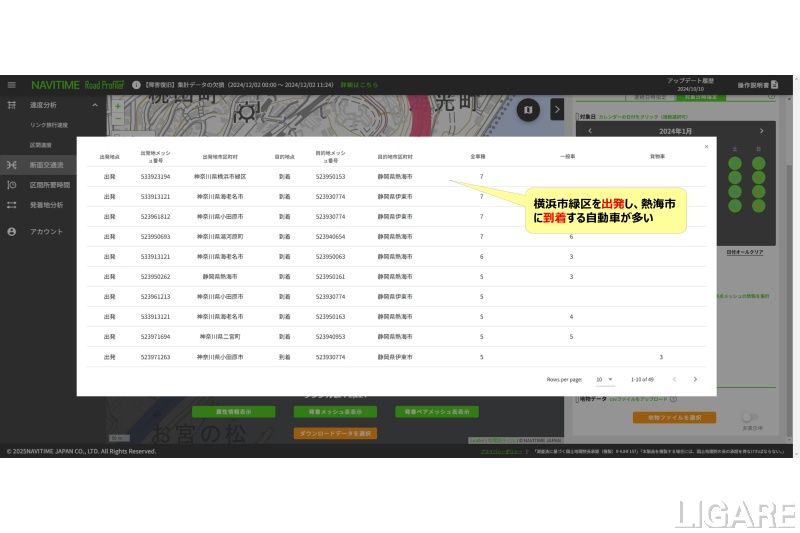
Task: Open リンク旅行速度 submenu item
Action: [48, 125]
